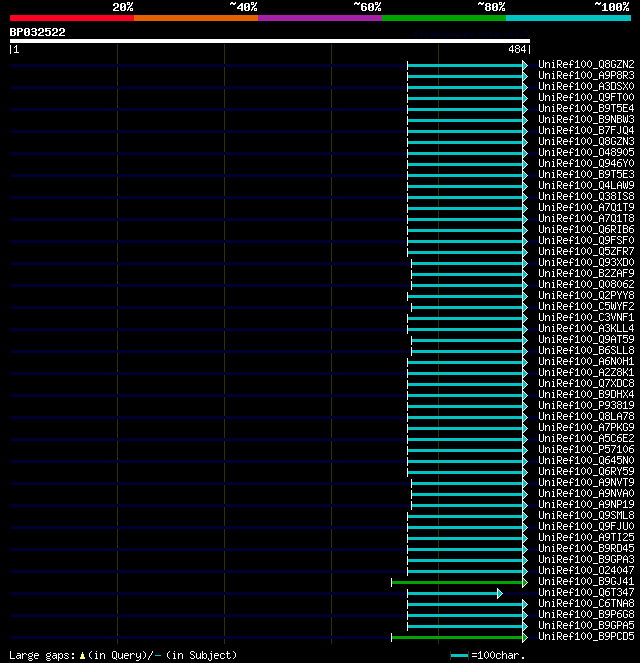Select hit UniRef100_A3DSX0
640x663 pixels.
pos(586,86)
